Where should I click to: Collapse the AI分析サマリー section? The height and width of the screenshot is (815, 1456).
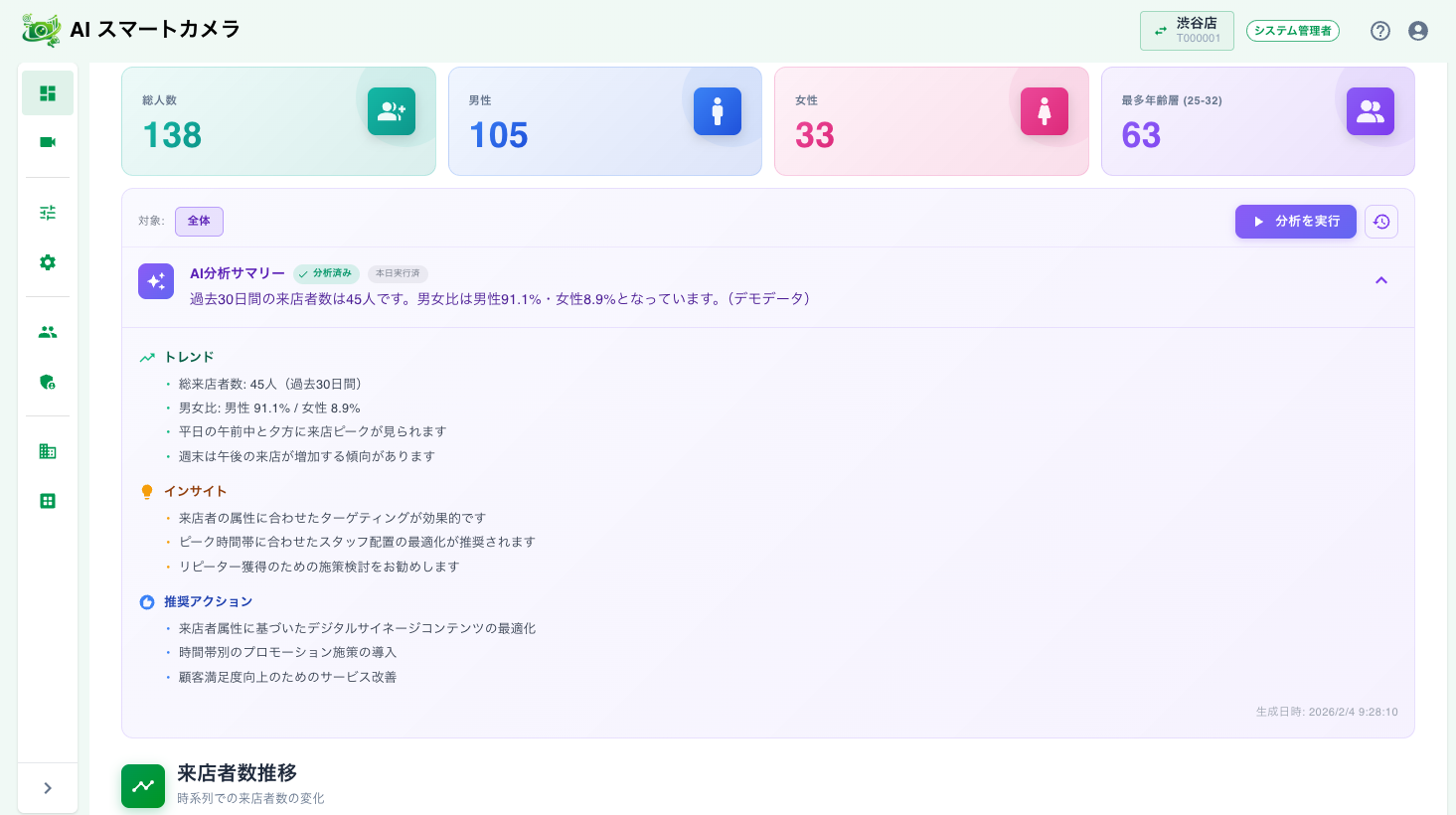1381,280
